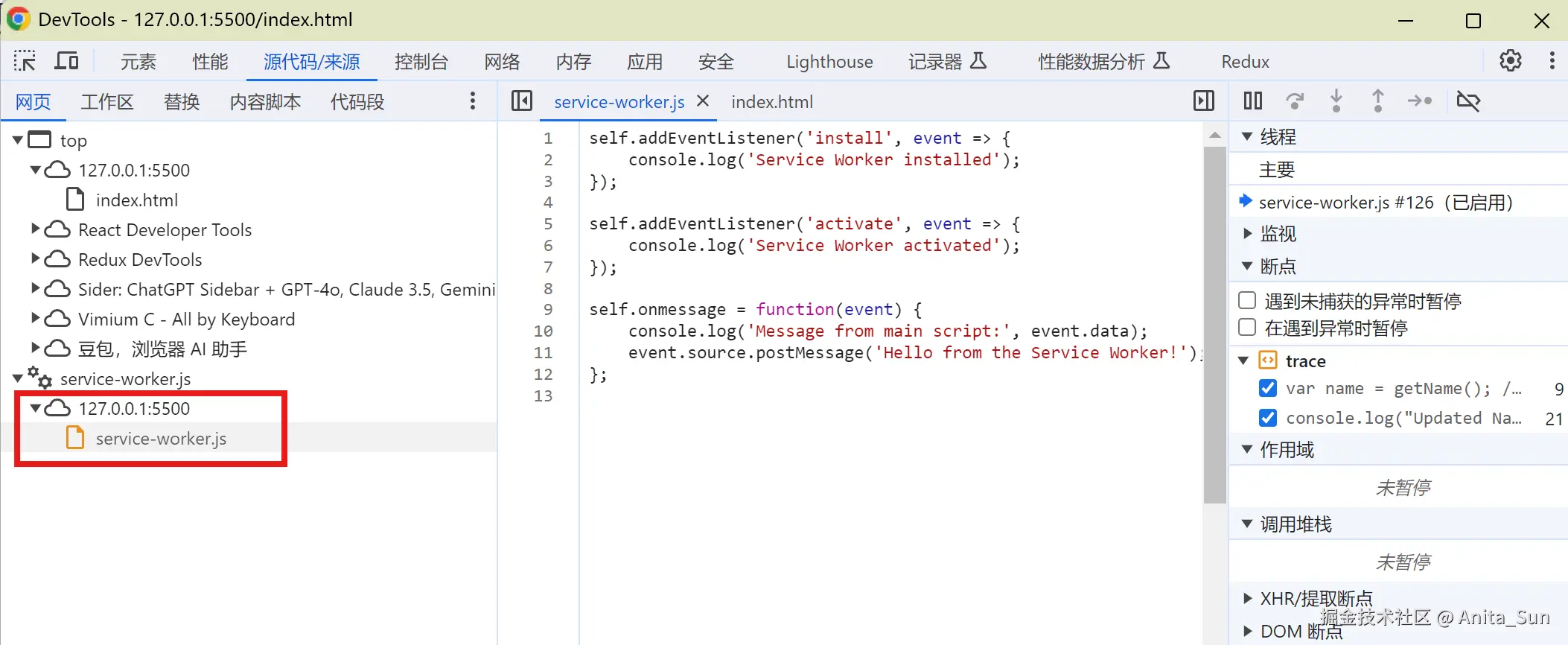1568x645 pixels.
Task: Enable pause on caught exceptions checkbox
Action: 1247,327
